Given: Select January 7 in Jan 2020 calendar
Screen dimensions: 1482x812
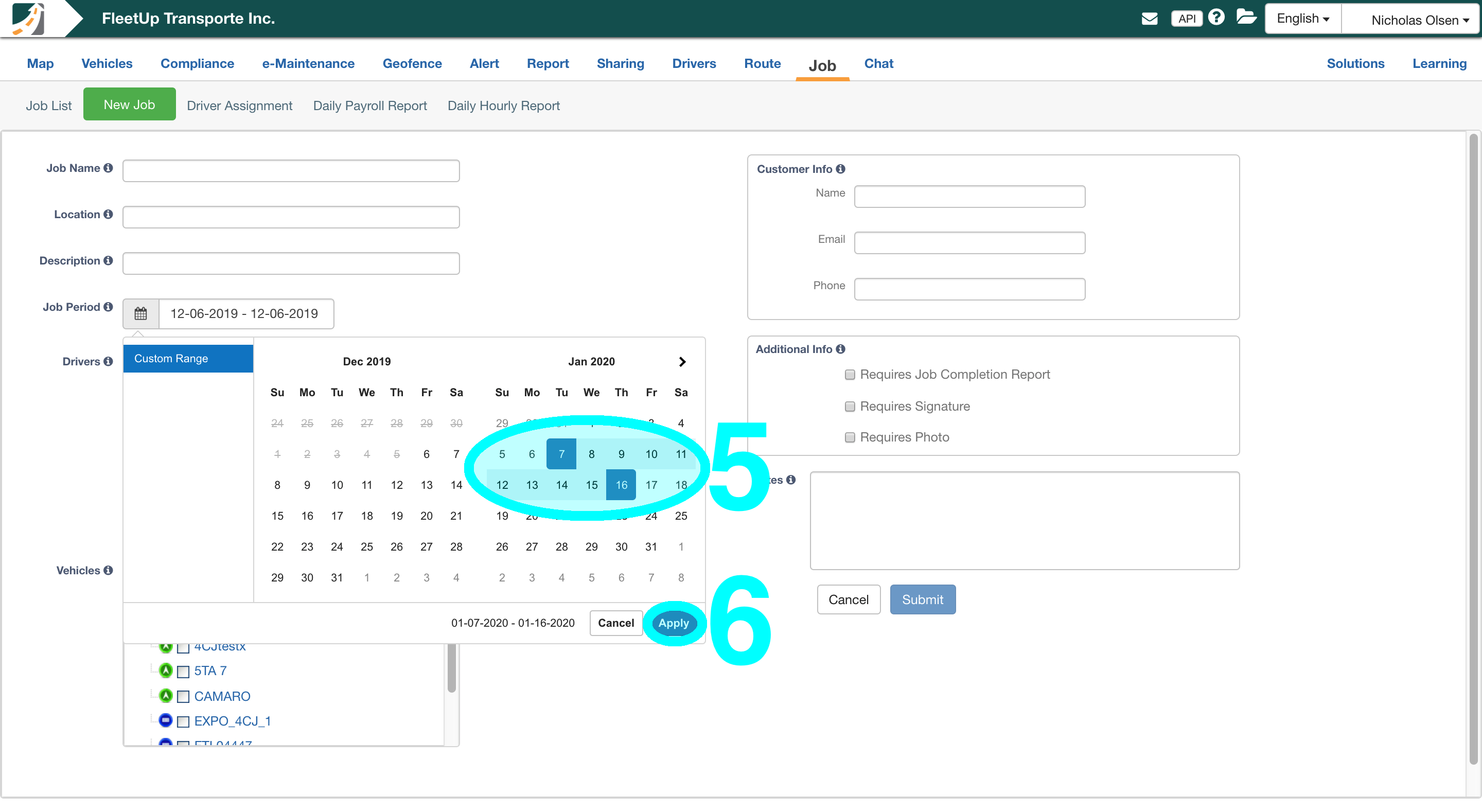Looking at the screenshot, I should (561, 454).
